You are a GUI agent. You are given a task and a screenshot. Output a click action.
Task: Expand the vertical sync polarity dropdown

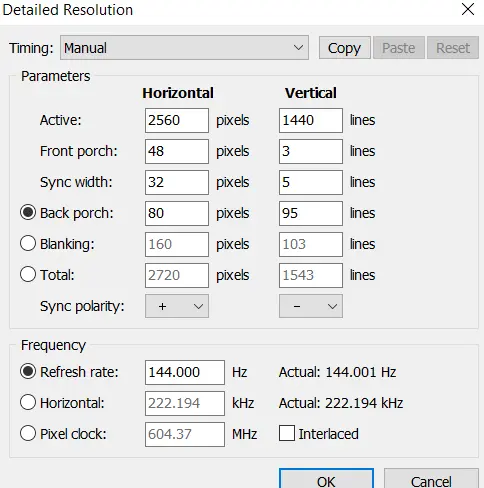(x=311, y=306)
